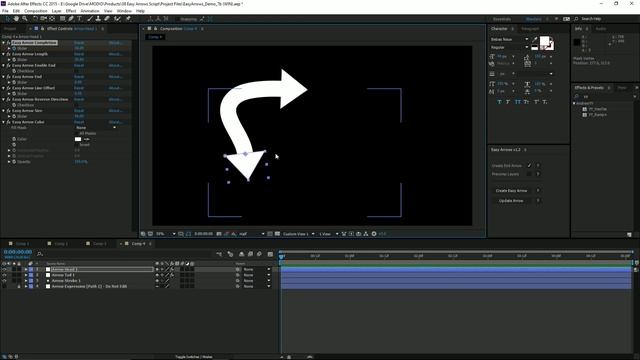Select the Rotation tool

click(35, 19)
